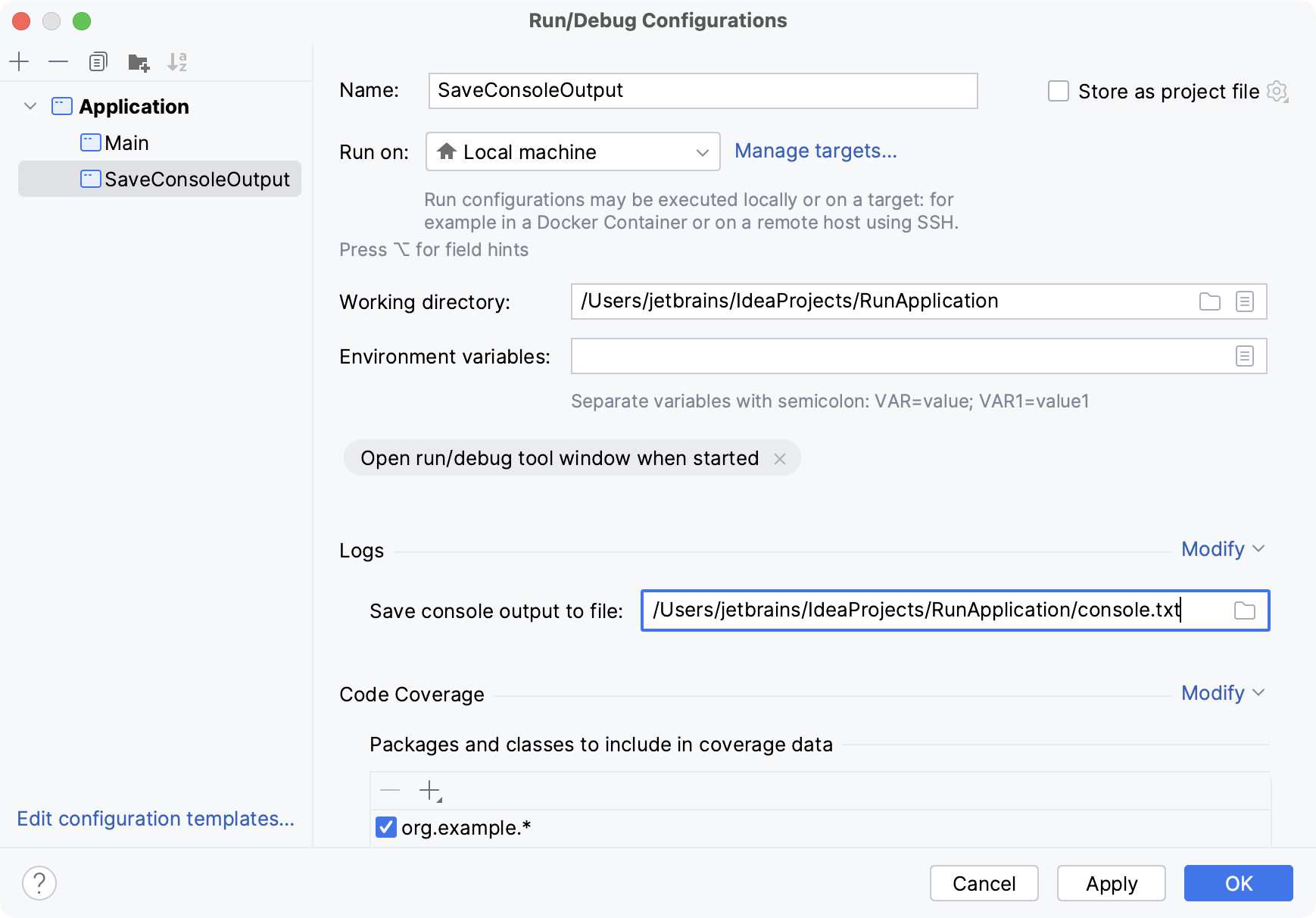Click the Logs section header
1316x918 pixels.
[361, 551]
